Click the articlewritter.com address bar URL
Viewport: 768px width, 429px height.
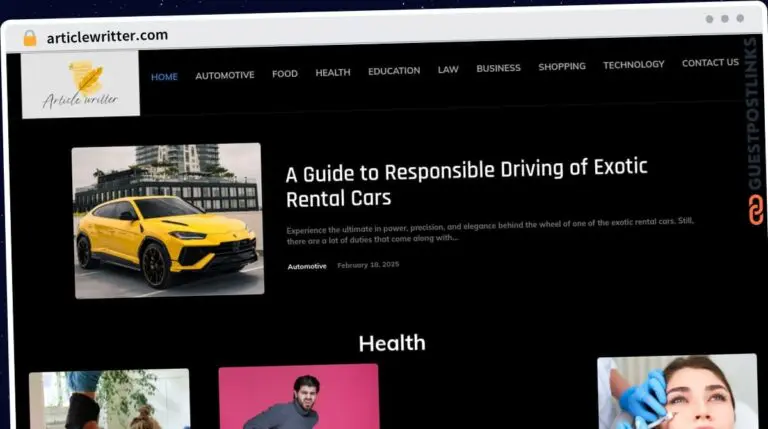(107, 36)
